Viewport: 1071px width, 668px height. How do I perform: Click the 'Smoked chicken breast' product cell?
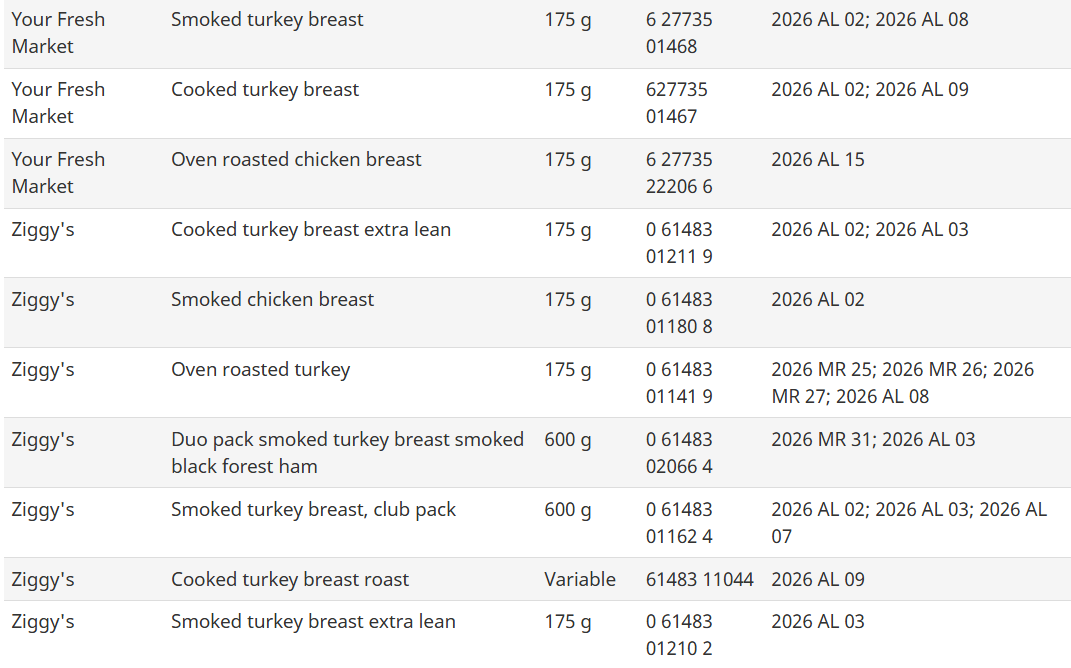pyautogui.click(x=272, y=300)
